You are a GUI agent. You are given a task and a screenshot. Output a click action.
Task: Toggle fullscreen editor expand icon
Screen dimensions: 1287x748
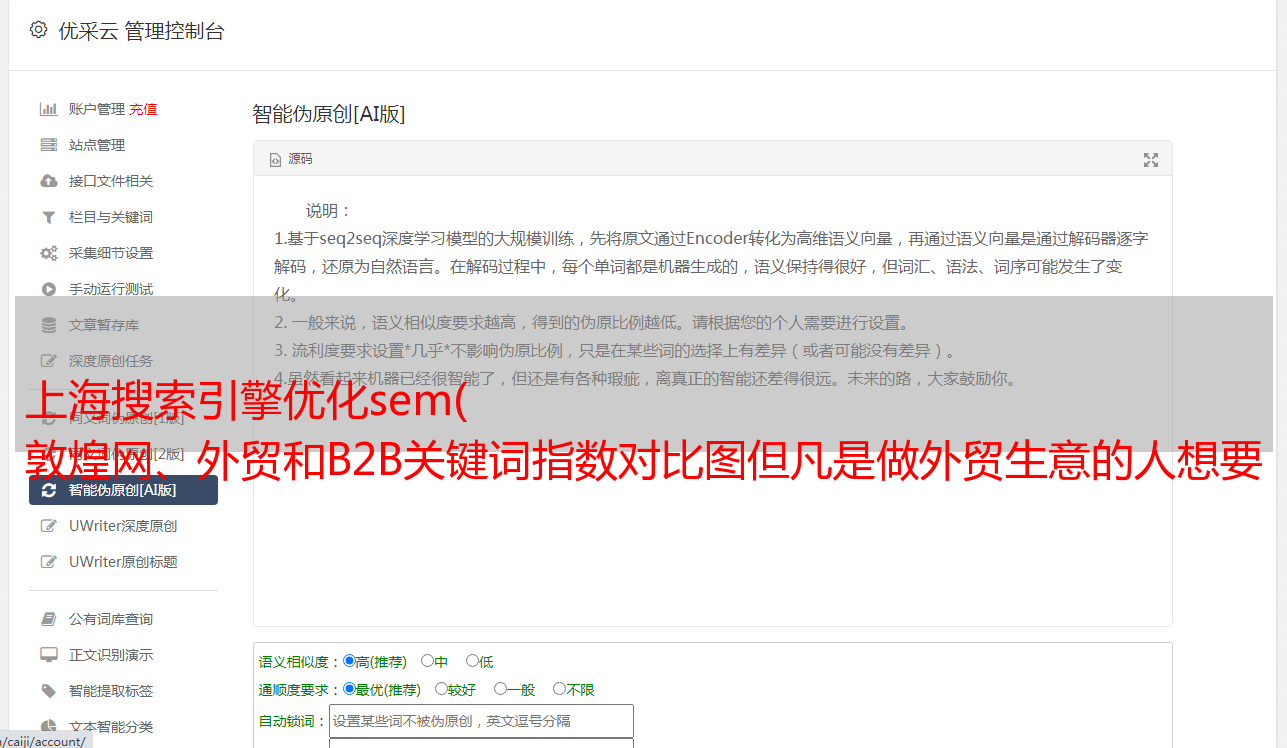(1151, 159)
